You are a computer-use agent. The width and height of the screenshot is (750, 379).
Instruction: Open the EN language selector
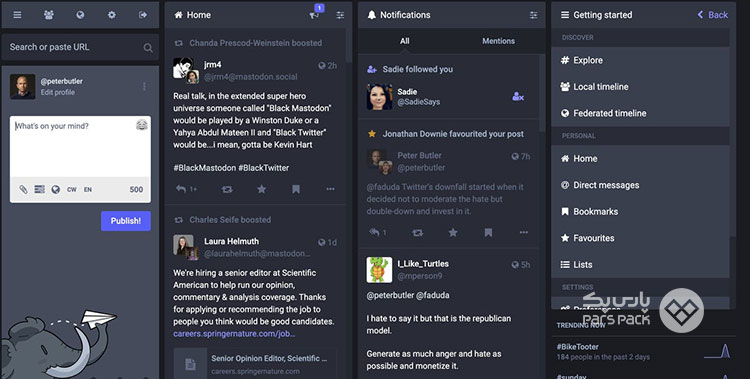click(88, 190)
